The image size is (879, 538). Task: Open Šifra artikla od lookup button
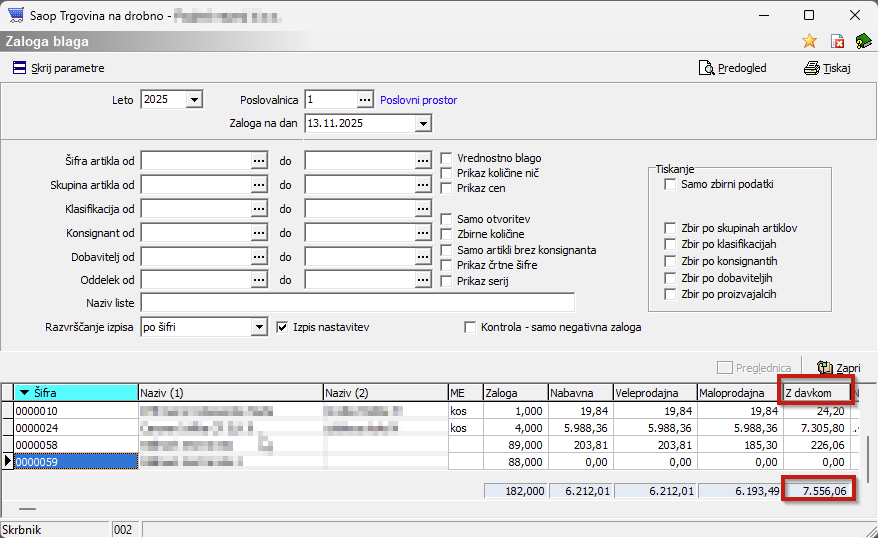[x=258, y=161]
